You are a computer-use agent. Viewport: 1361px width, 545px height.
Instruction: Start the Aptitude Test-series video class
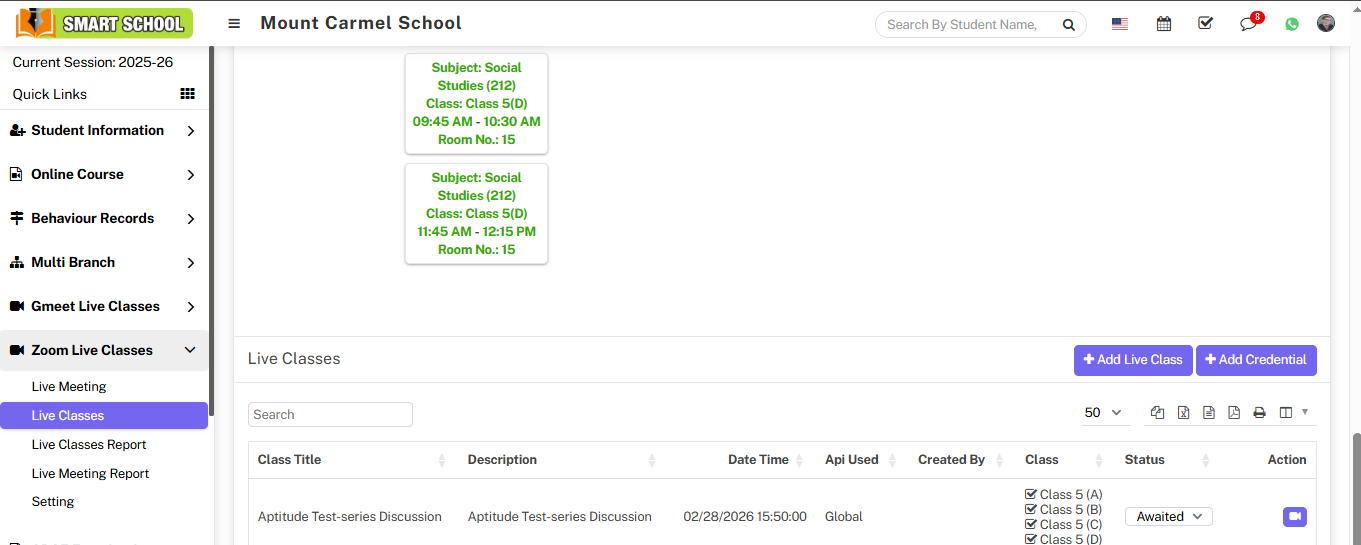click(x=1294, y=517)
